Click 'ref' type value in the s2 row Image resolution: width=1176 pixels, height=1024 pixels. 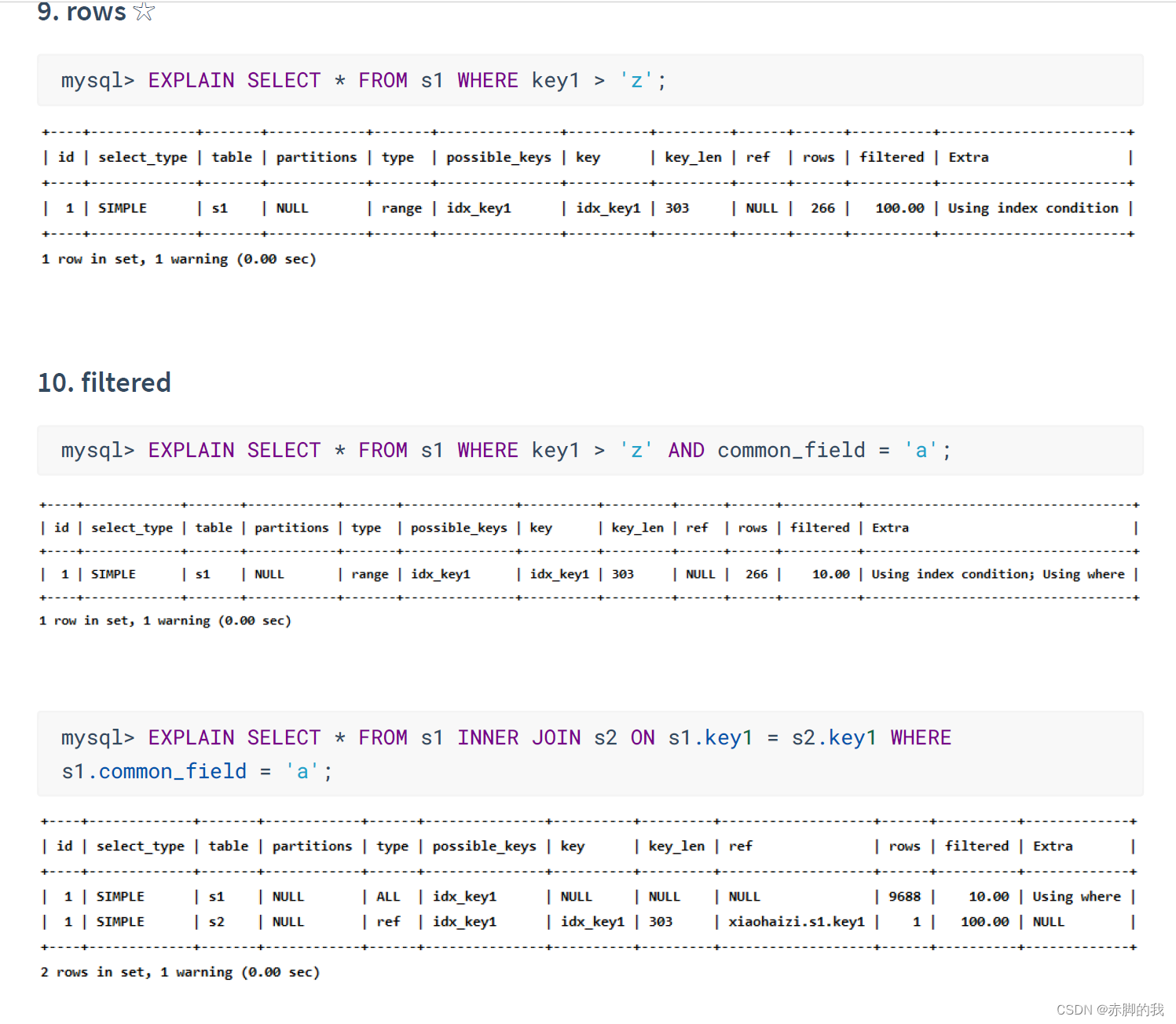tap(388, 921)
